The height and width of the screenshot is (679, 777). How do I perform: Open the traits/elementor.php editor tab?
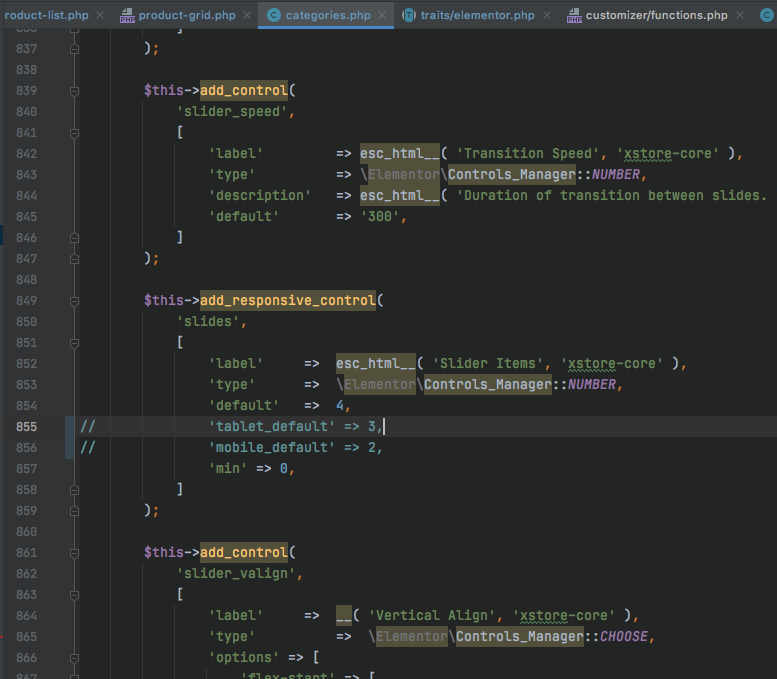click(477, 15)
